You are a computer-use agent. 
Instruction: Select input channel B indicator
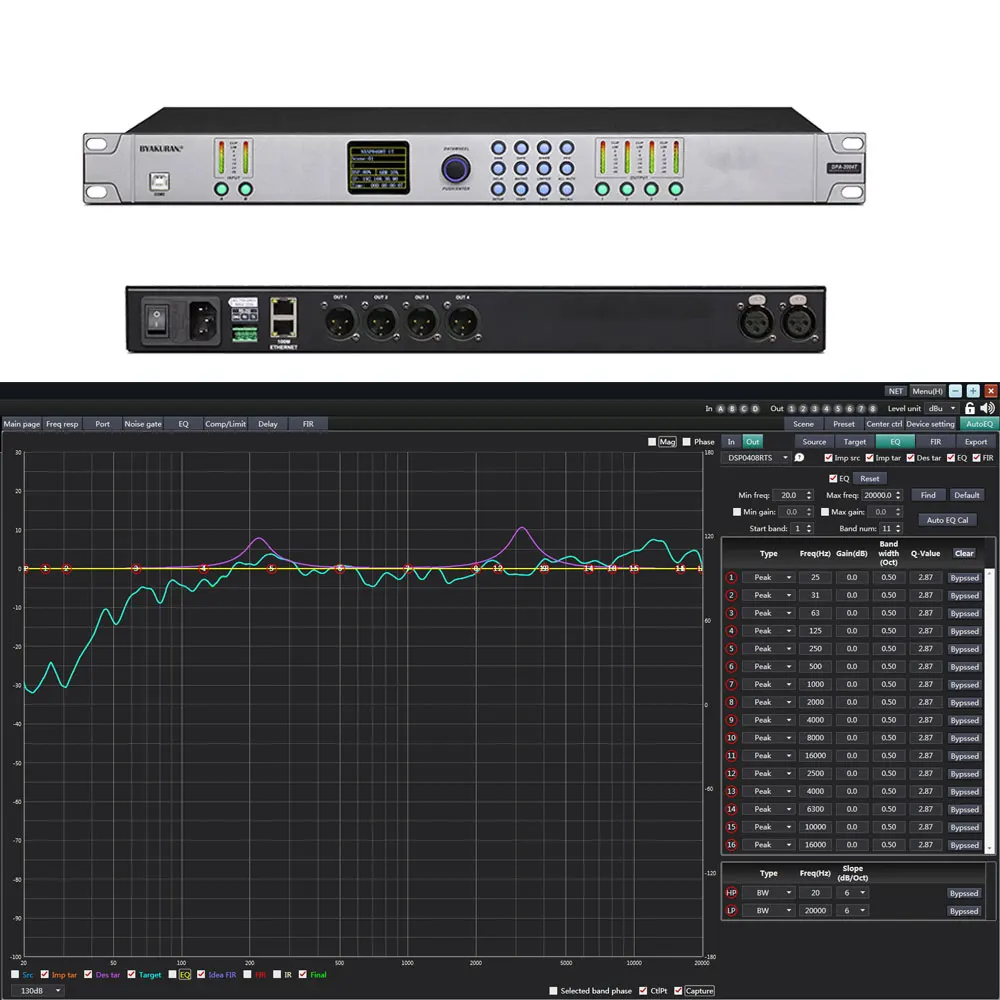tap(732, 409)
